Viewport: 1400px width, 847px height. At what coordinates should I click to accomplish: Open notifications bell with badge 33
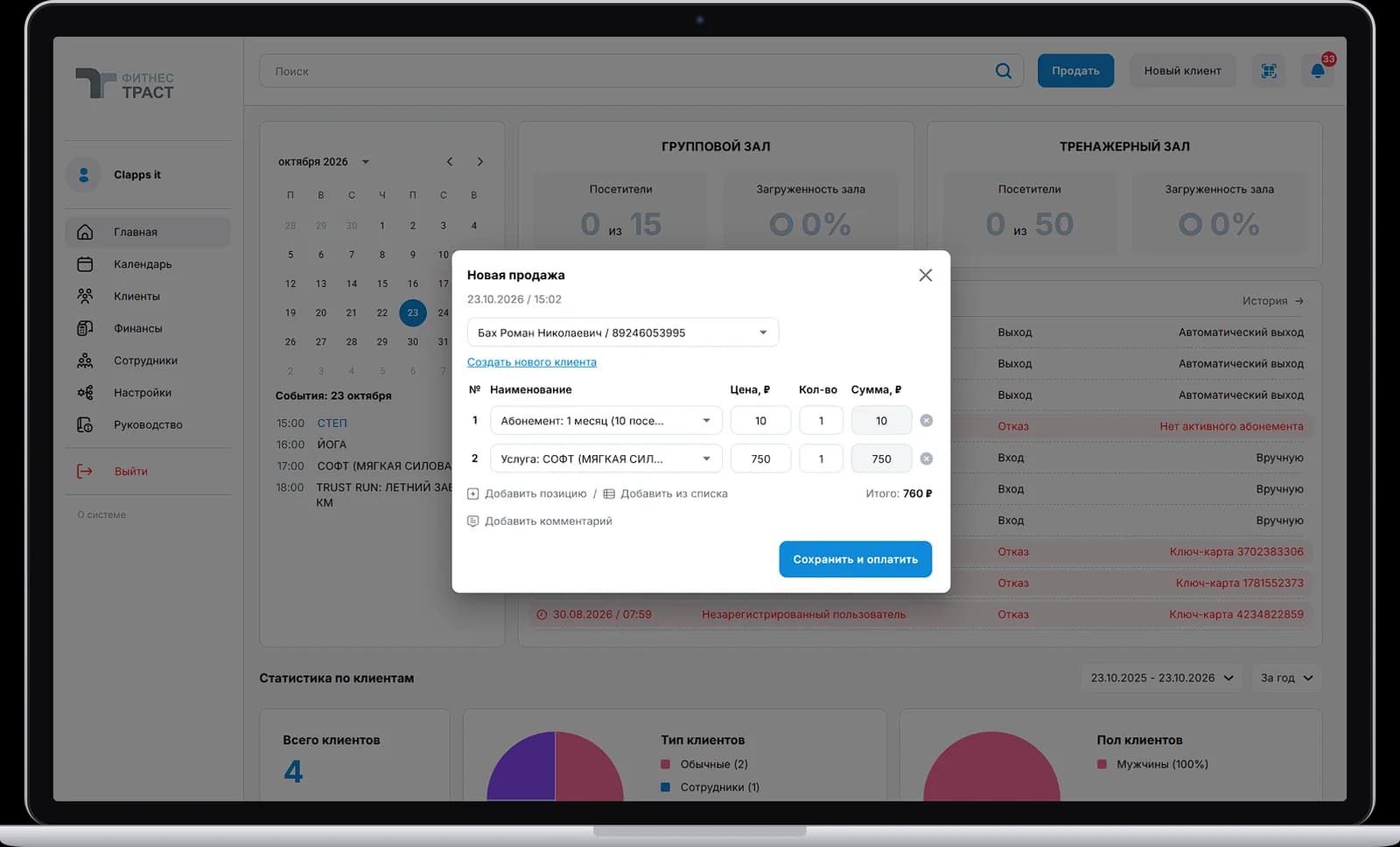pyautogui.click(x=1318, y=71)
